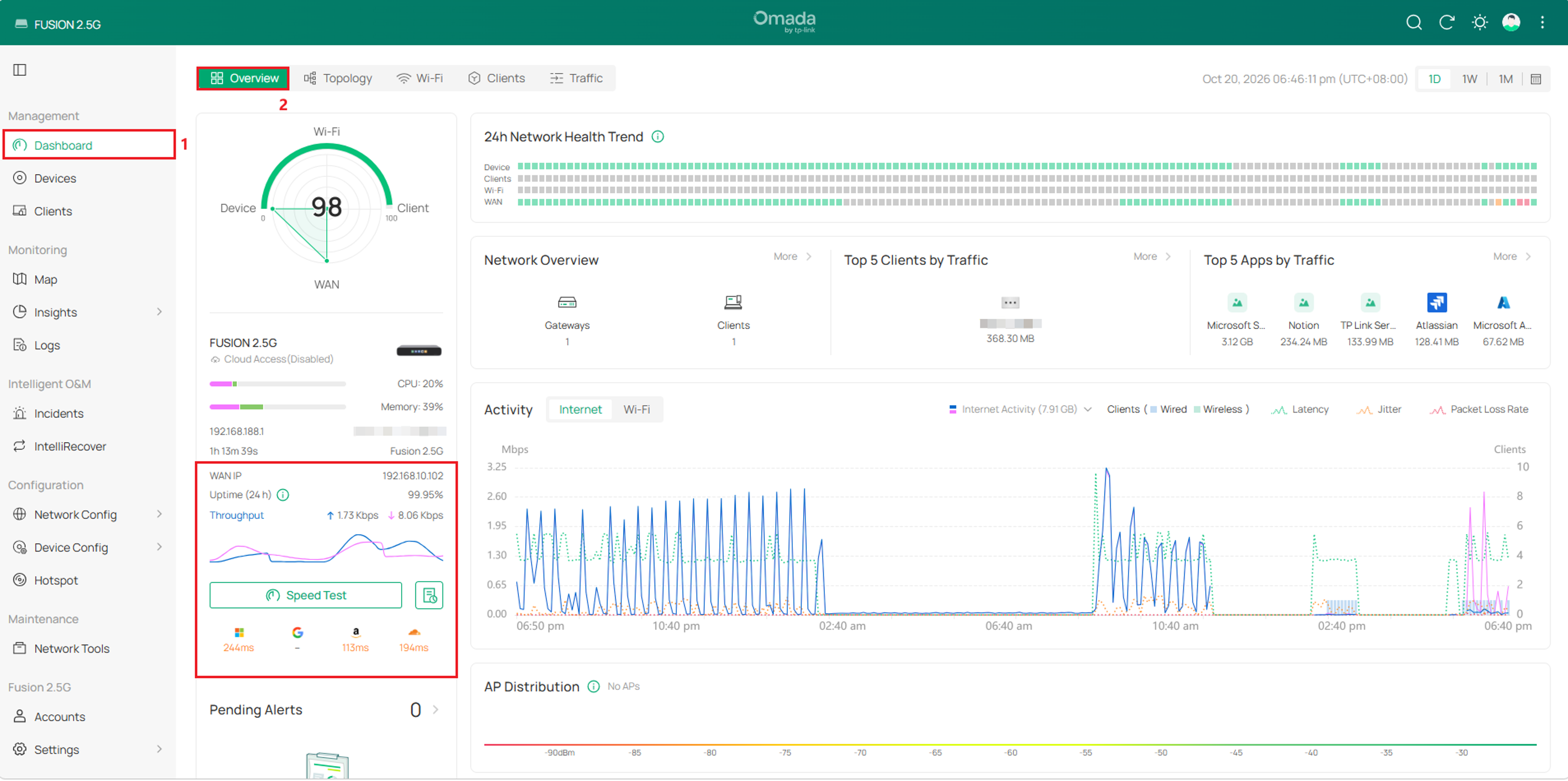Collapse the sidebar panel icon
This screenshot has height=781, width=1568.
click(x=19, y=70)
